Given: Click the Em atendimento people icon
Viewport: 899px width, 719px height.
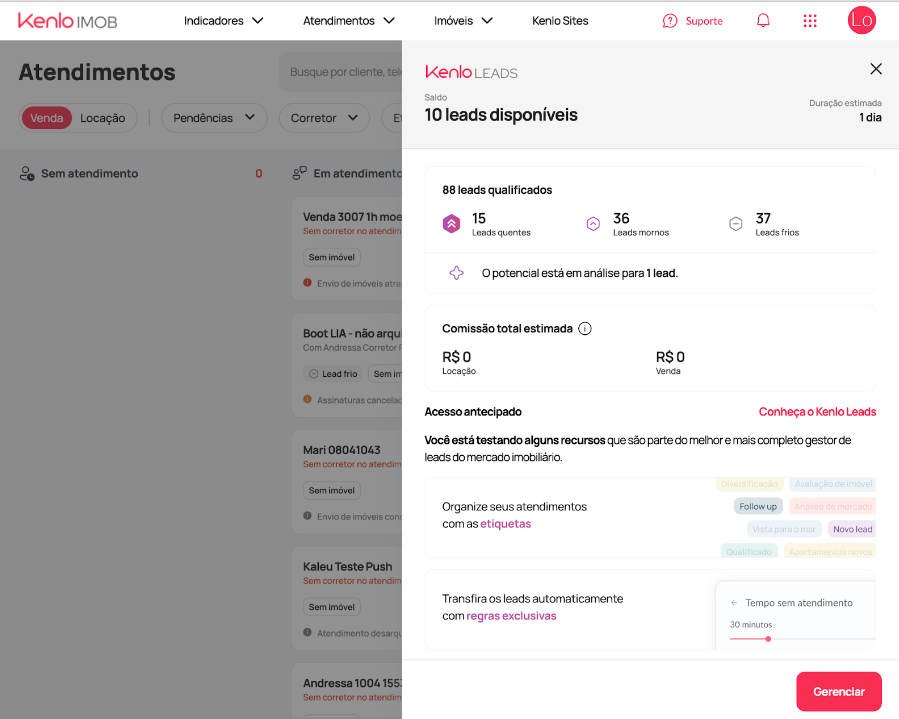Looking at the screenshot, I should click(x=299, y=173).
